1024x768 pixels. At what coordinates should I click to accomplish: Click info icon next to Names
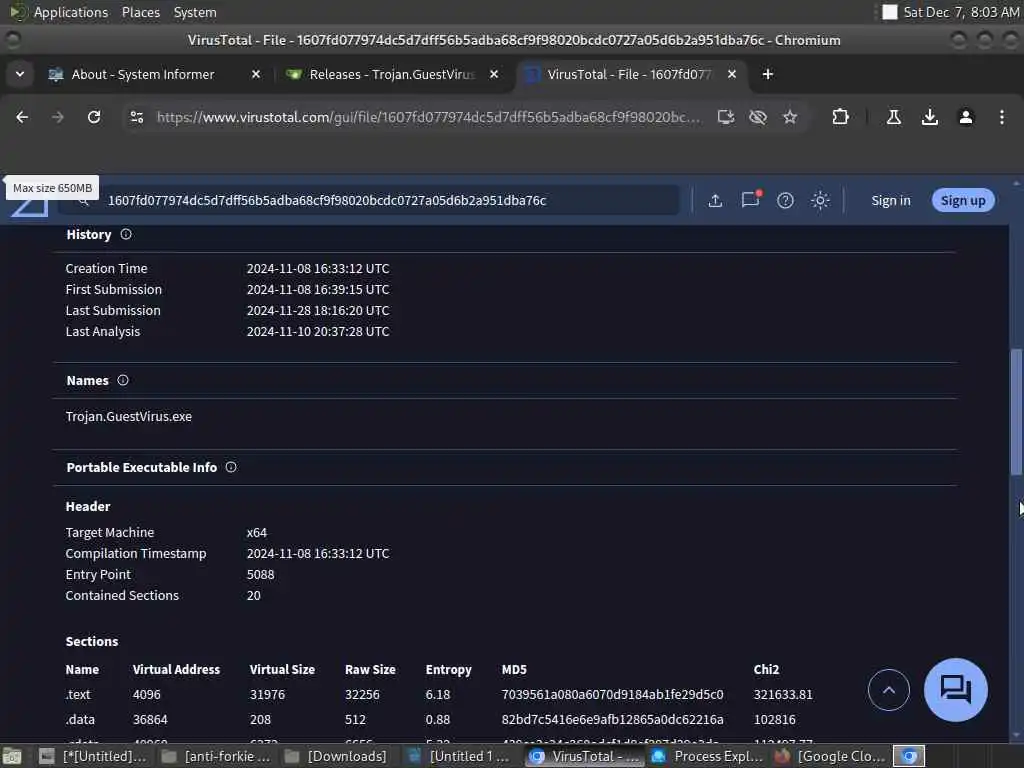123,380
